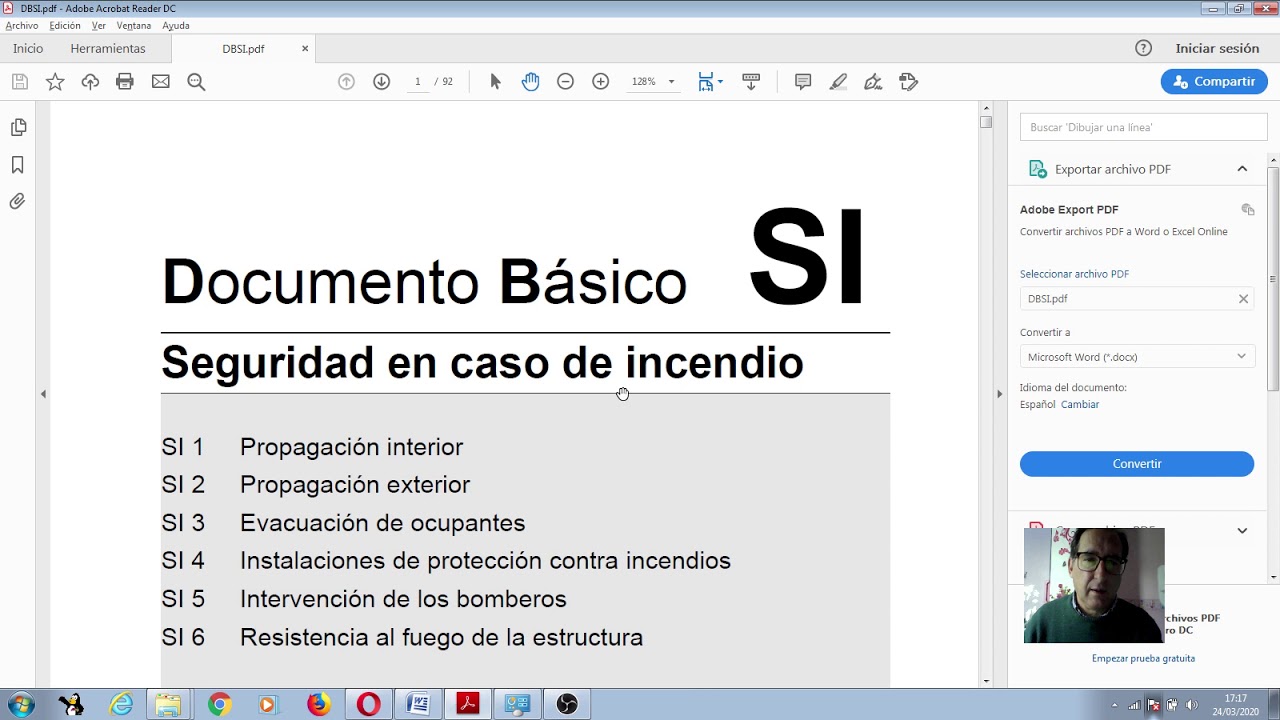Add a comment note icon
This screenshot has width=1280, height=720.
(803, 82)
